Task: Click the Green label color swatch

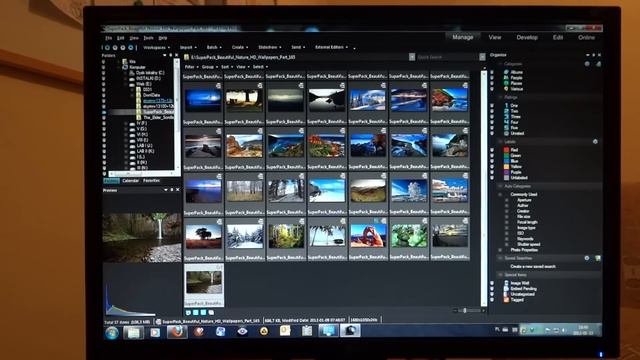Action: (506, 156)
